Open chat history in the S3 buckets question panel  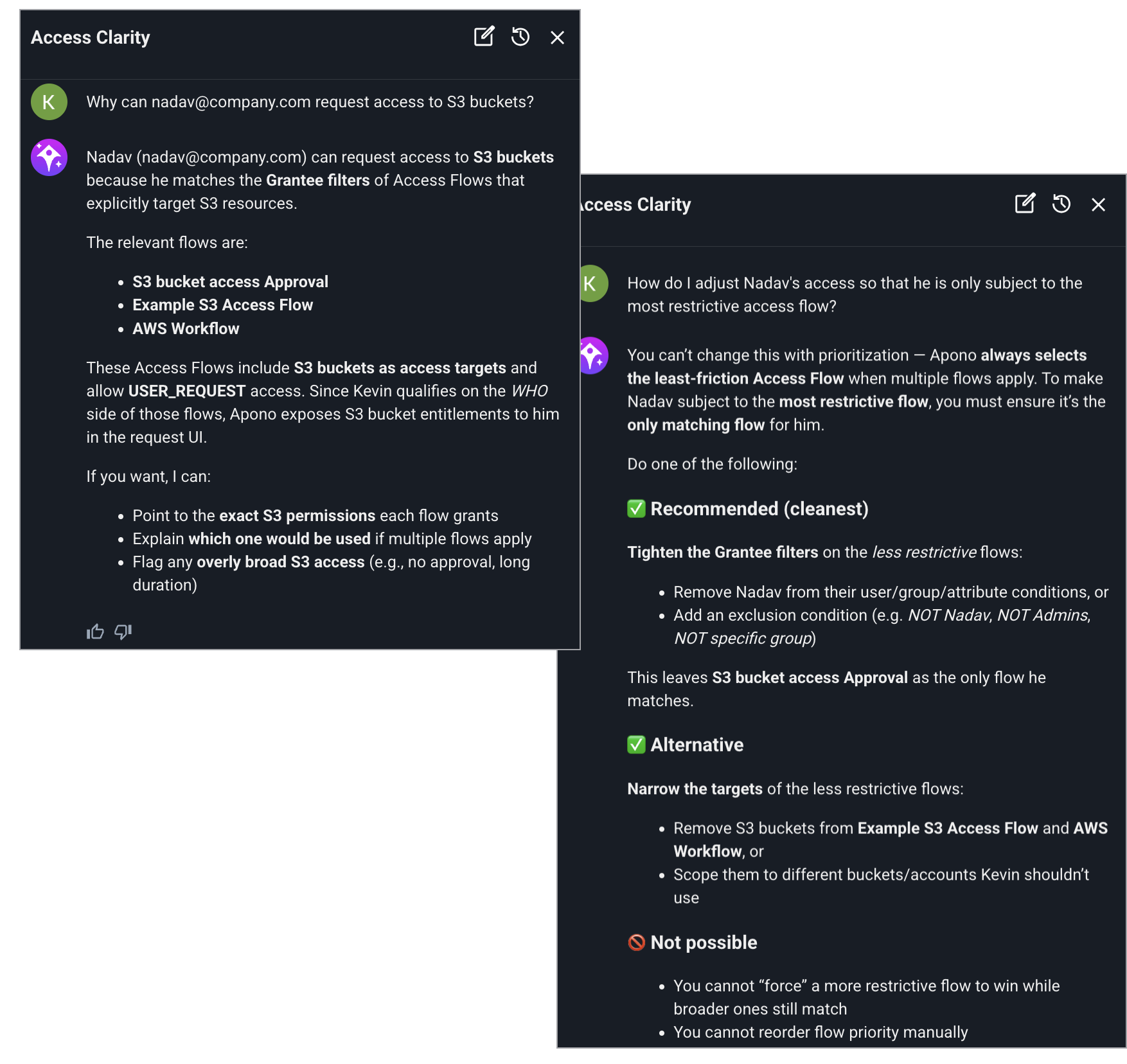[x=520, y=37]
